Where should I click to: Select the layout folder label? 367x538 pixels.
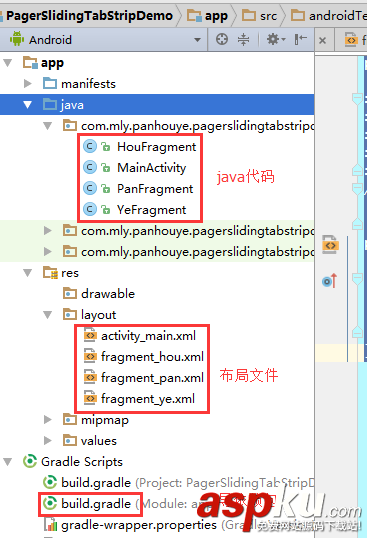[98, 315]
